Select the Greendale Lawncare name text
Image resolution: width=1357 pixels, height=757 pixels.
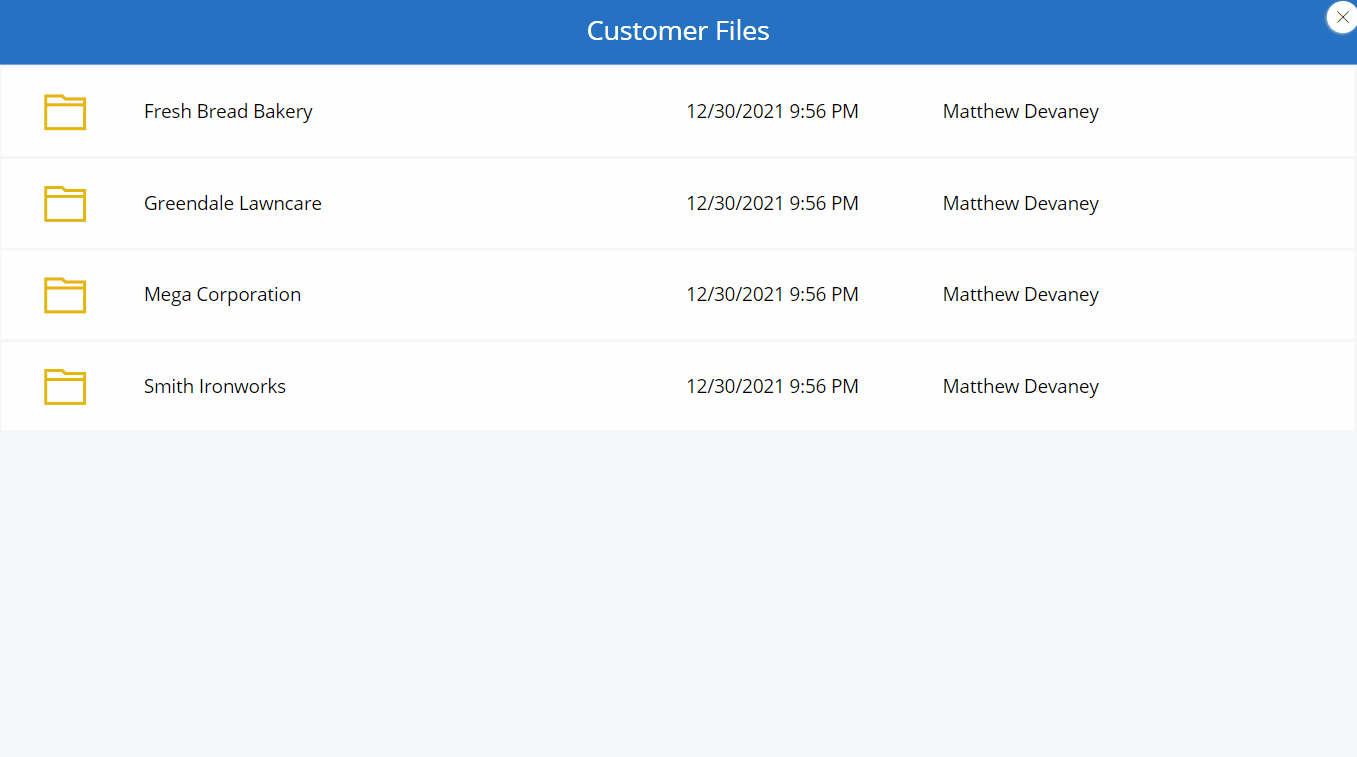[x=232, y=204]
